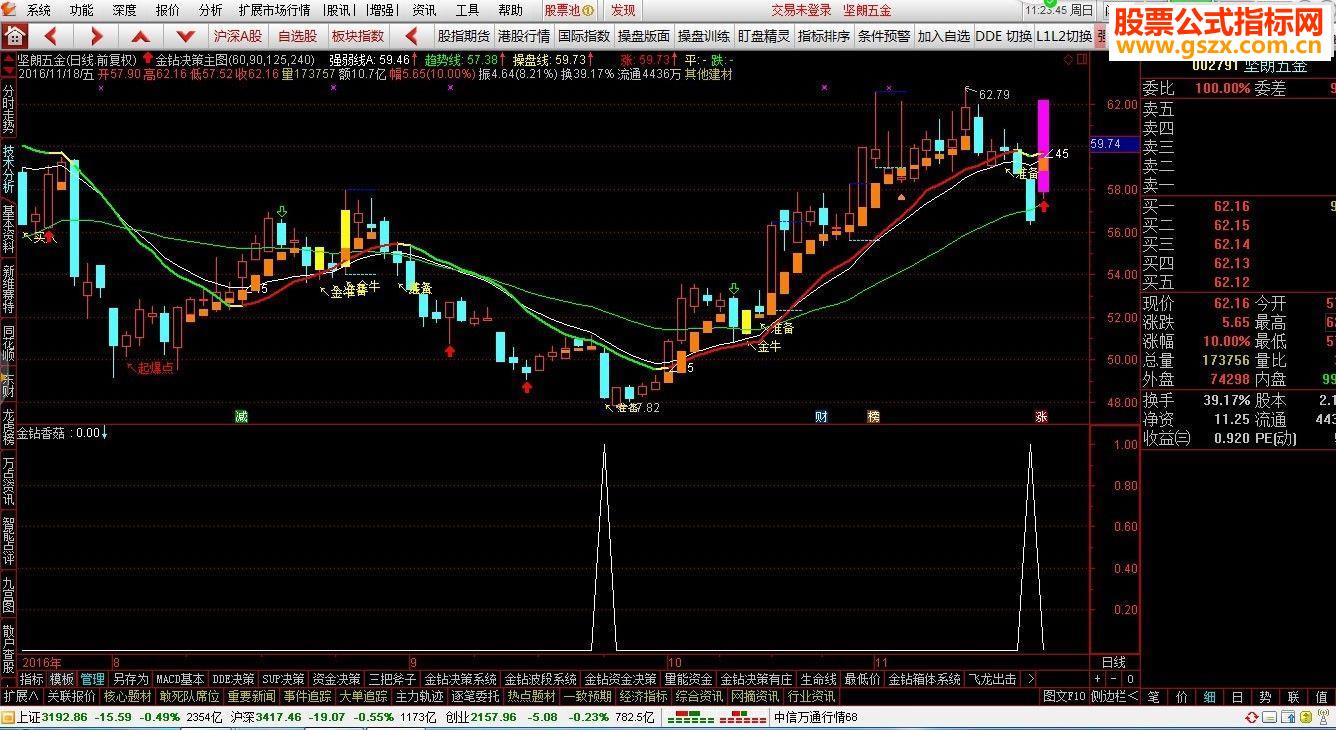Select the DDE决策 indicator tab
The width and height of the screenshot is (1336, 730).
click(233, 679)
